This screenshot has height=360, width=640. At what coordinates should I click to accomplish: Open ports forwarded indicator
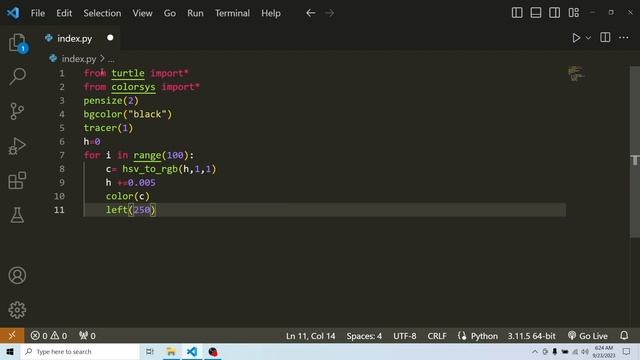click(87, 336)
